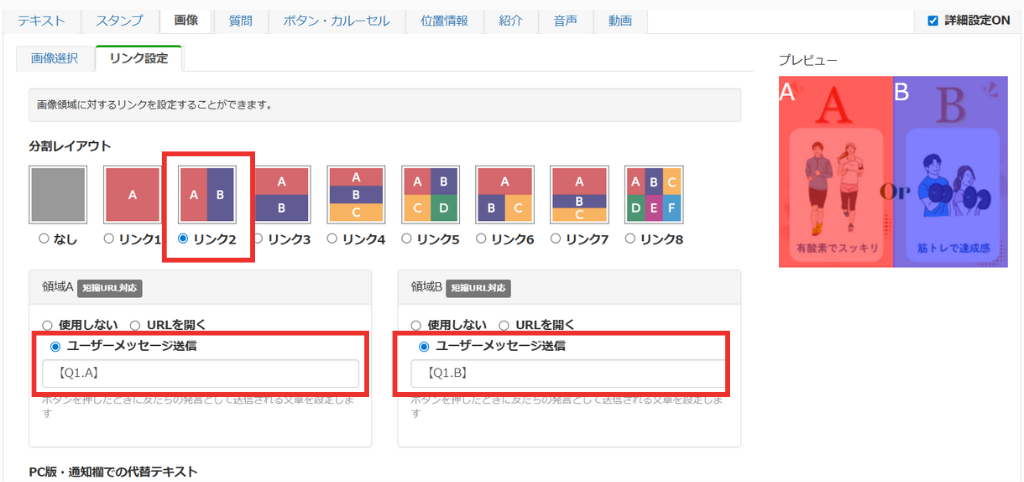Toggle the 詳細設定ON checkbox
Screen dimensions: 1024x482
coord(933,20)
